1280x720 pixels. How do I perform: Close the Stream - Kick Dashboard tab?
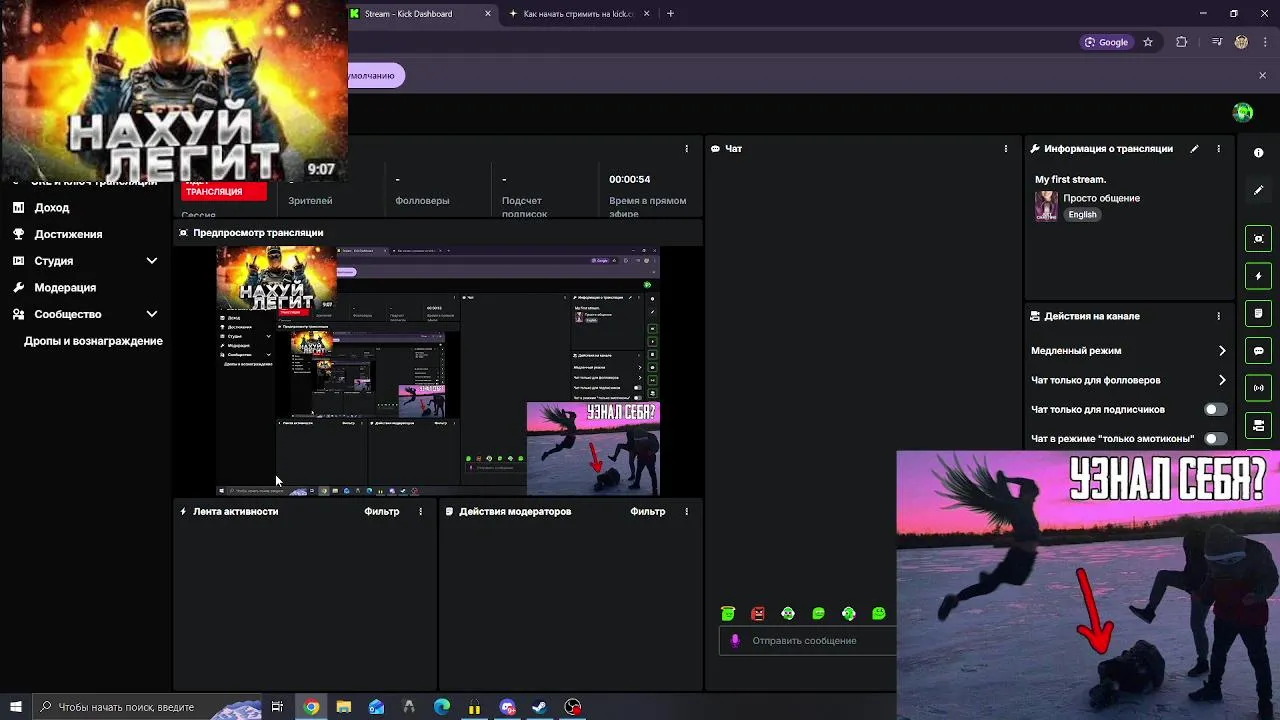coord(488,14)
